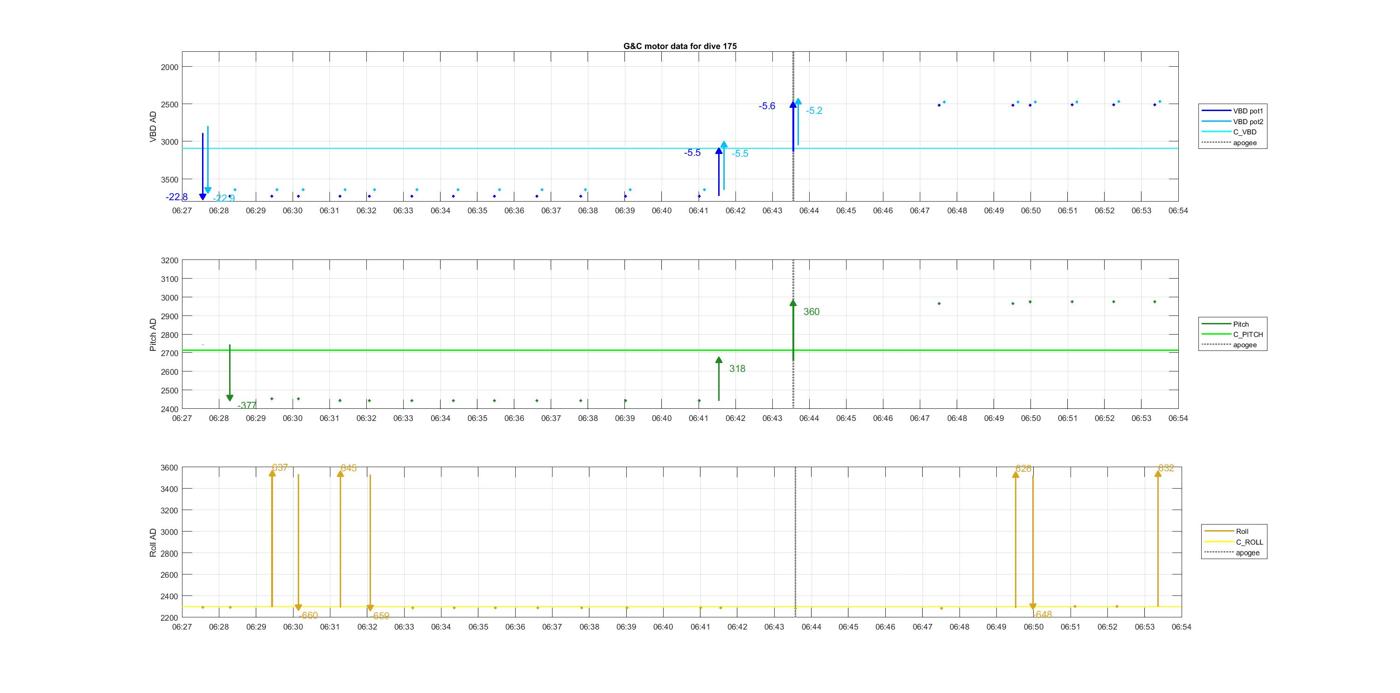The height and width of the screenshot is (693, 1400).
Task: Click the green pitch arrow labeled 360
Action: (x=793, y=330)
